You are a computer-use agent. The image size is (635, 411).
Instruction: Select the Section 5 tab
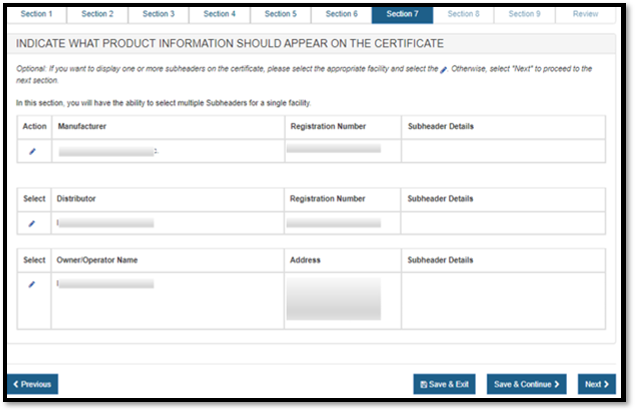pyautogui.click(x=280, y=14)
